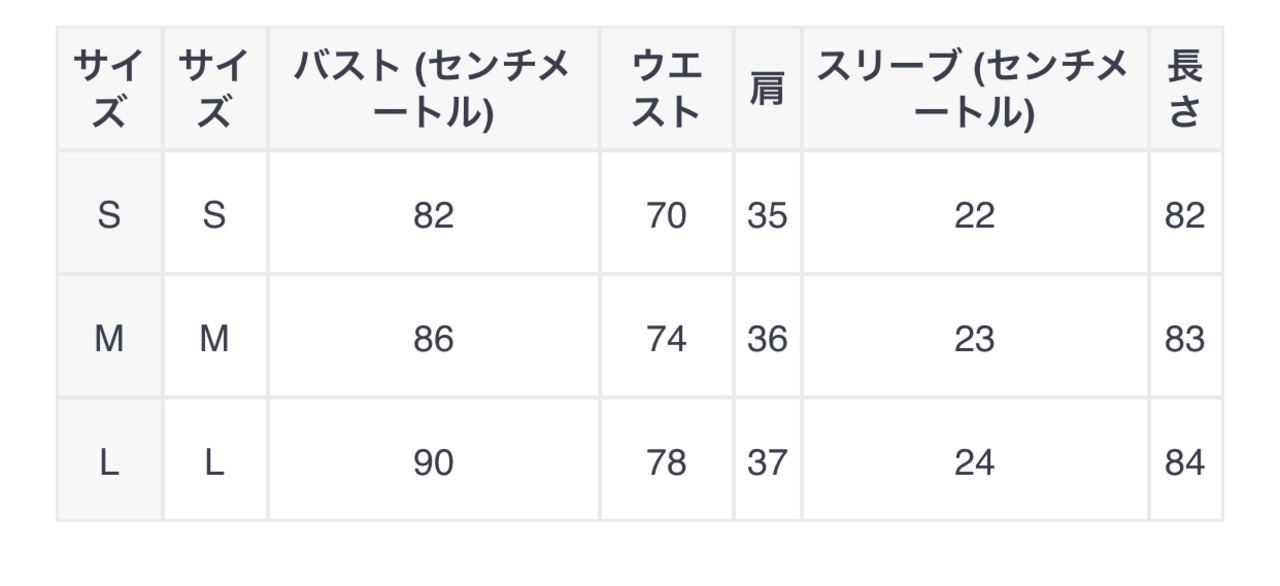Select the スリーブ (センチメートル) header cell
1280x586 pixels.
pos(974,90)
